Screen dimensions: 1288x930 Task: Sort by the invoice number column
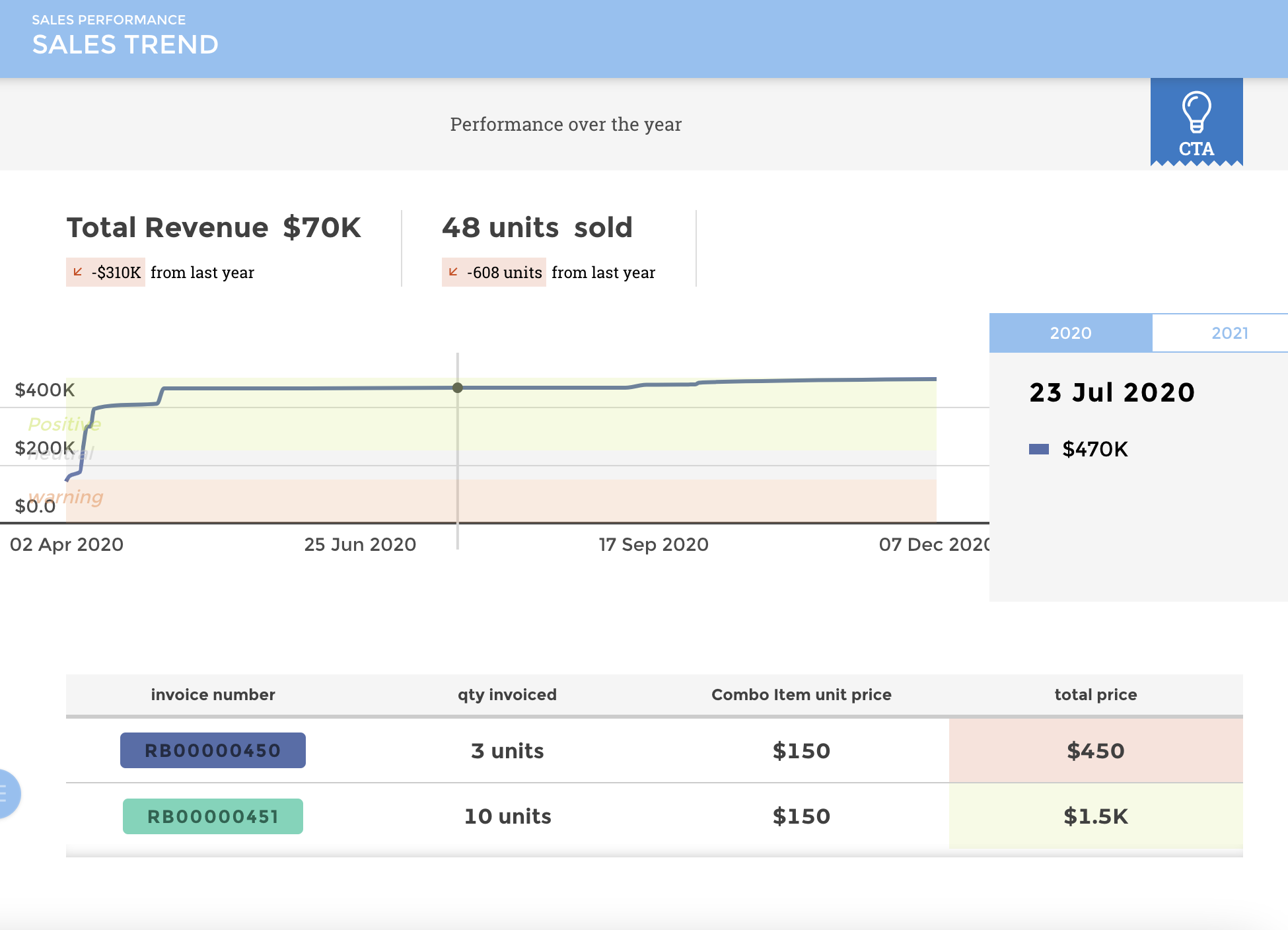tap(213, 694)
